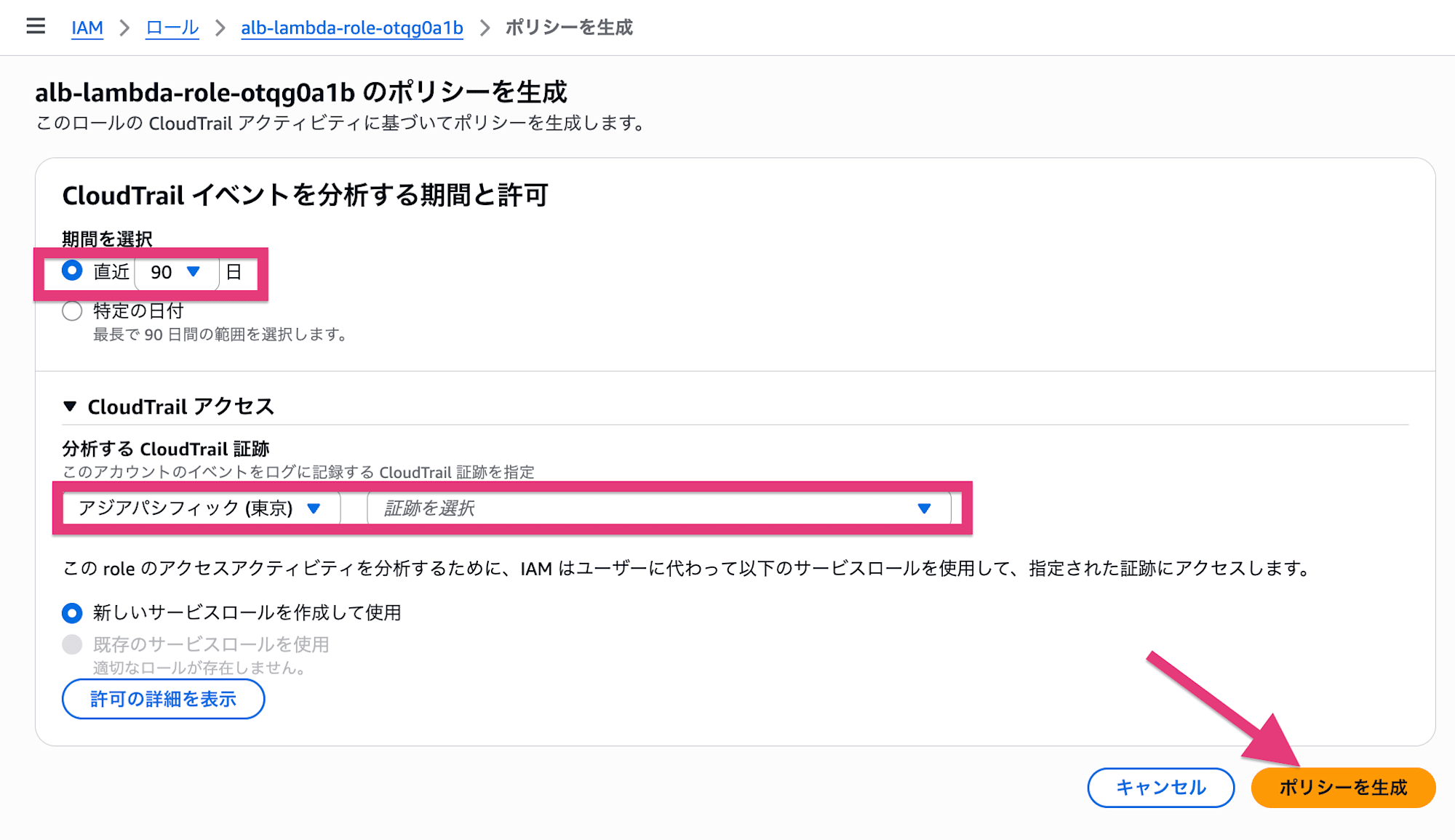Click the 許可の詳細を表示 button
1455x840 pixels.
(x=164, y=699)
